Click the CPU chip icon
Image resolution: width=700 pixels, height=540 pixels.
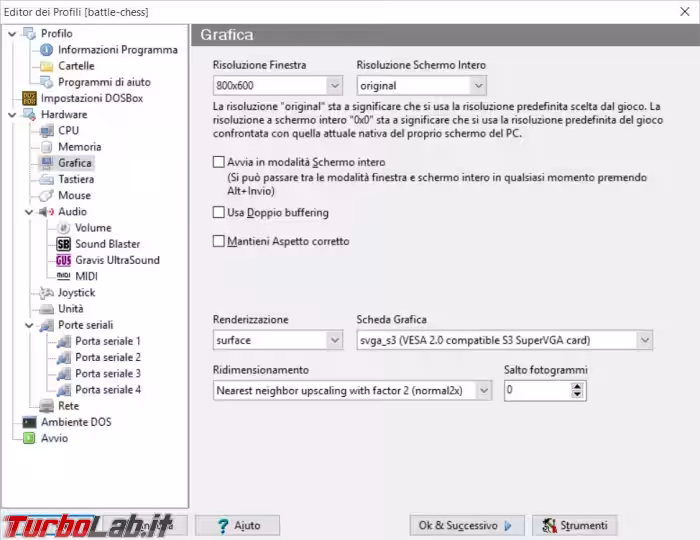46,131
